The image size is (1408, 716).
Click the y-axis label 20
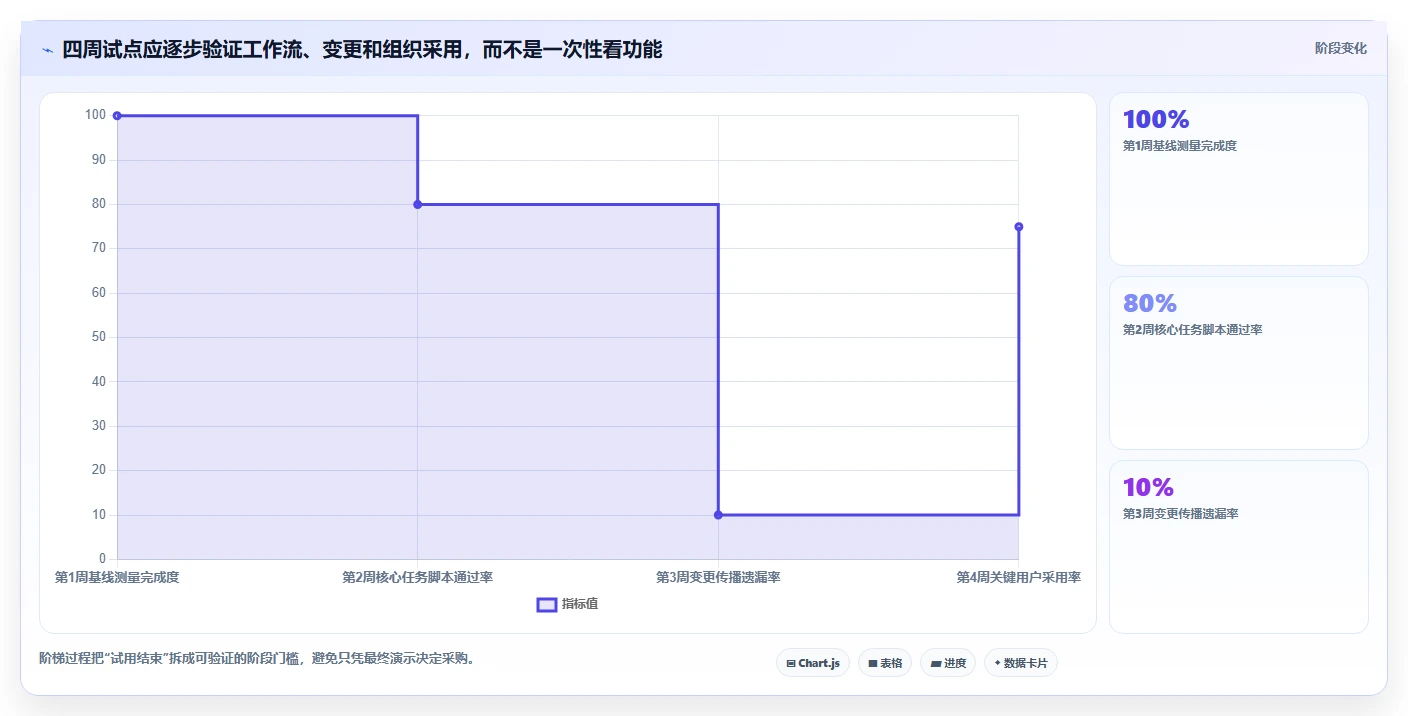[x=98, y=470]
